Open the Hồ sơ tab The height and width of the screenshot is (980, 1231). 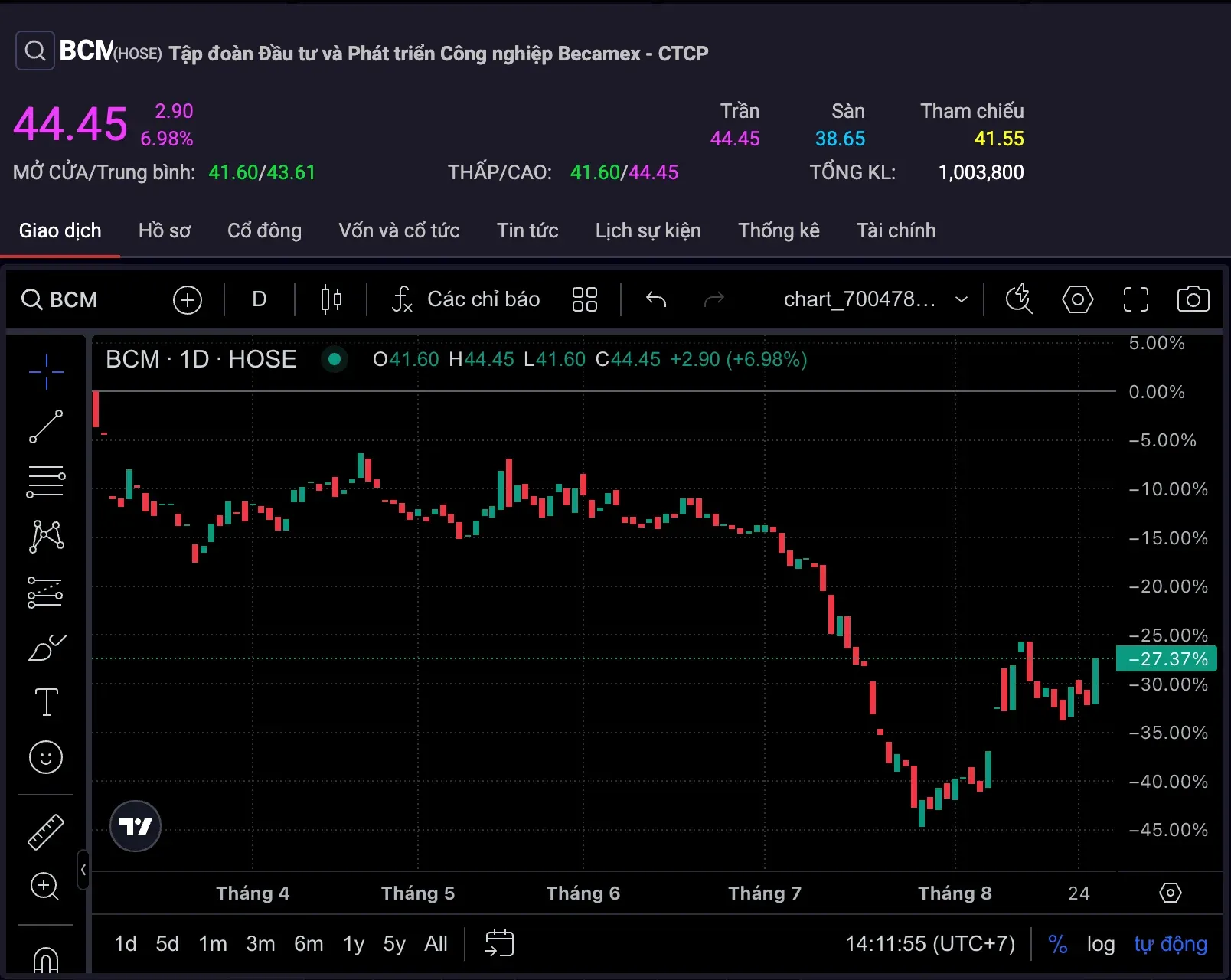[165, 230]
